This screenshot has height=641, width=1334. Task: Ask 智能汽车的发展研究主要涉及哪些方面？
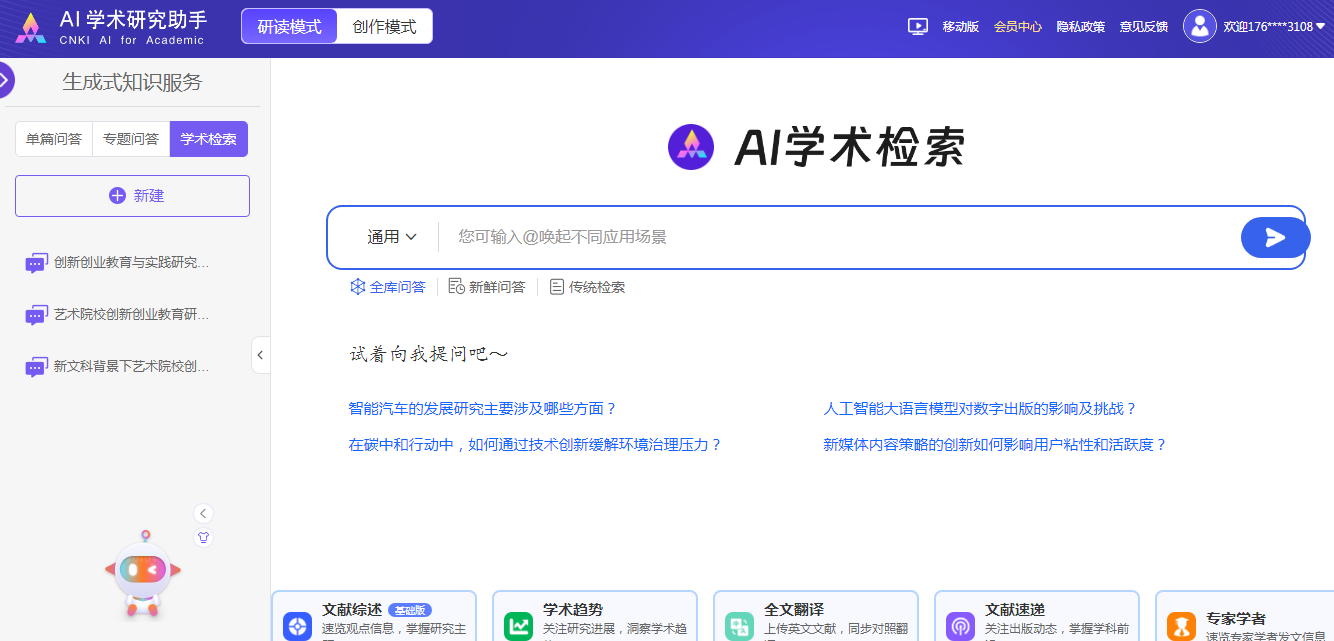point(483,409)
